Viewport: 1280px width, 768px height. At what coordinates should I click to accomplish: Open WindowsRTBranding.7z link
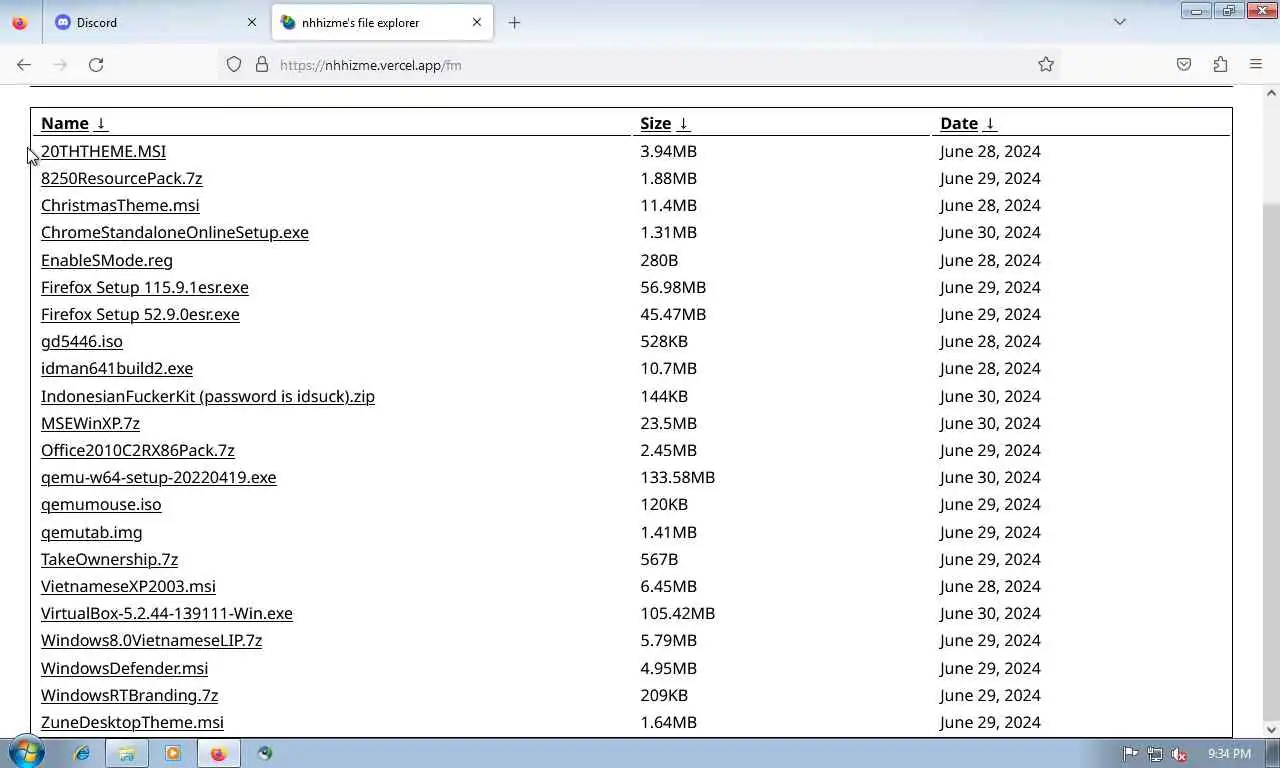point(129,695)
